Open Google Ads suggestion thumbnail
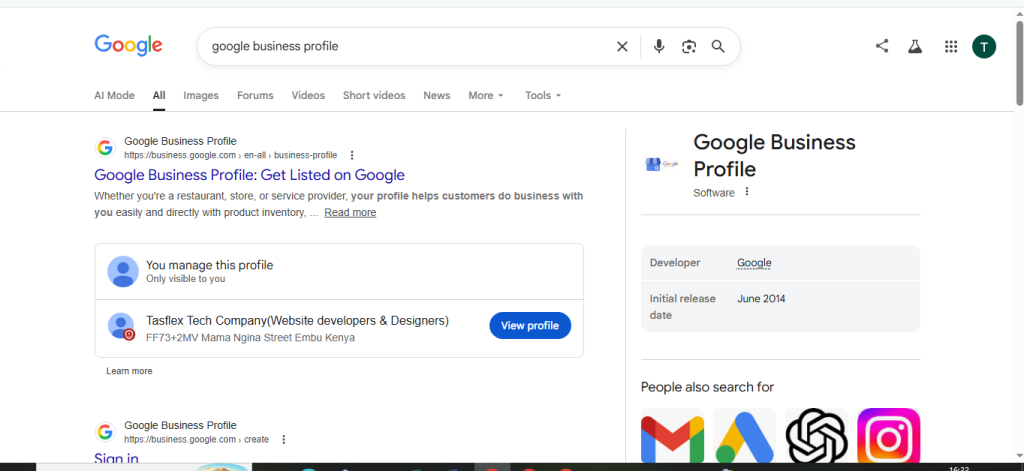The image size is (1024, 471). click(x=744, y=436)
